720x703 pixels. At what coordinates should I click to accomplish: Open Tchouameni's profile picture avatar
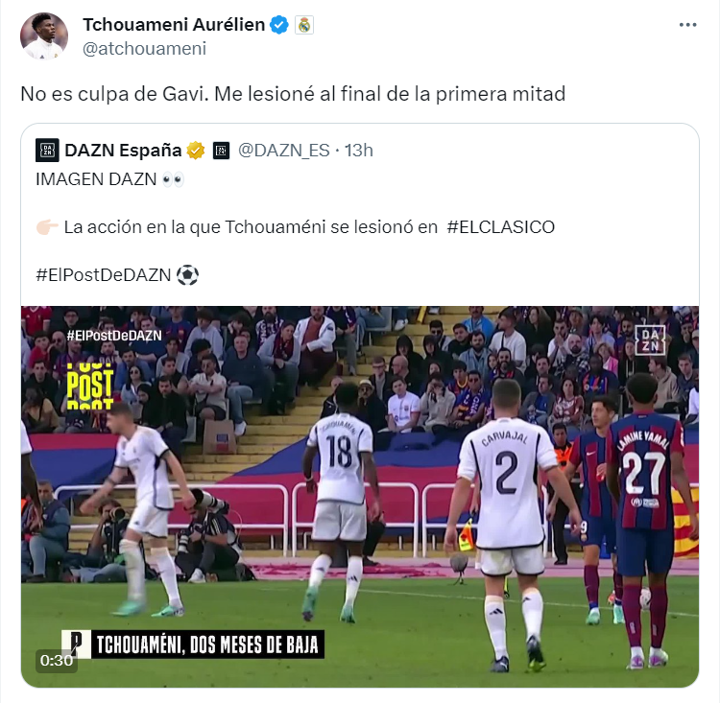(x=44, y=36)
